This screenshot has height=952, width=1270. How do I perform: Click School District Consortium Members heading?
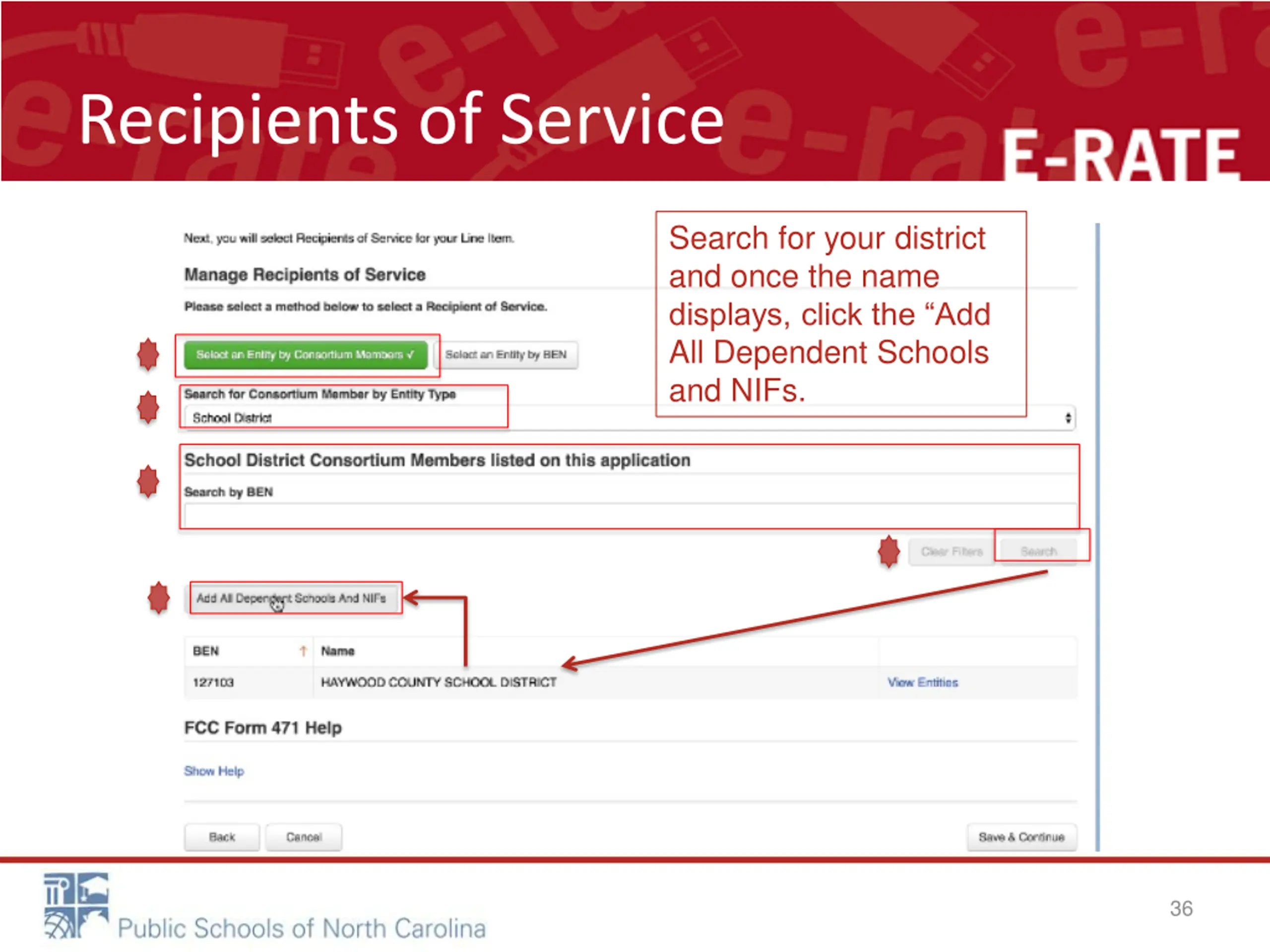click(x=438, y=461)
